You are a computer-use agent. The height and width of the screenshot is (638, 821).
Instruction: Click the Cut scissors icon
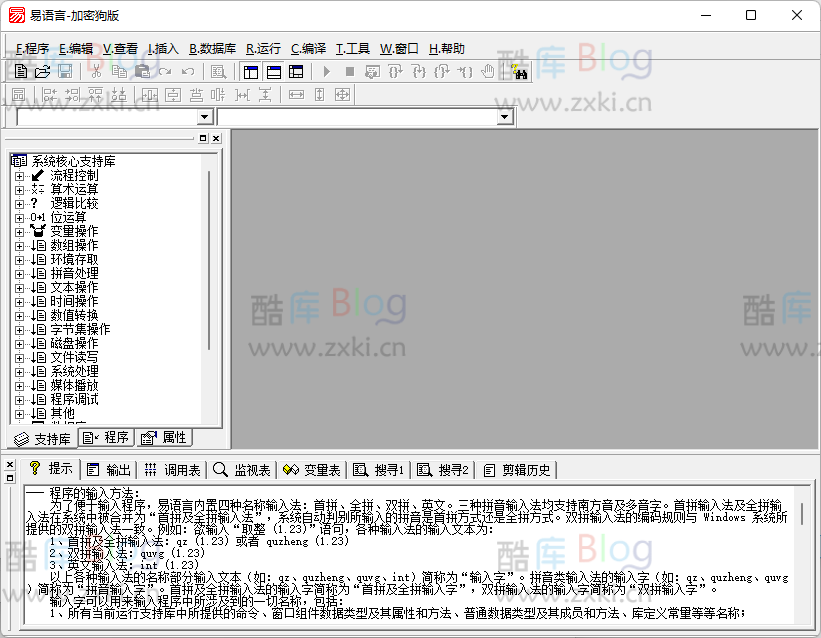pos(96,72)
